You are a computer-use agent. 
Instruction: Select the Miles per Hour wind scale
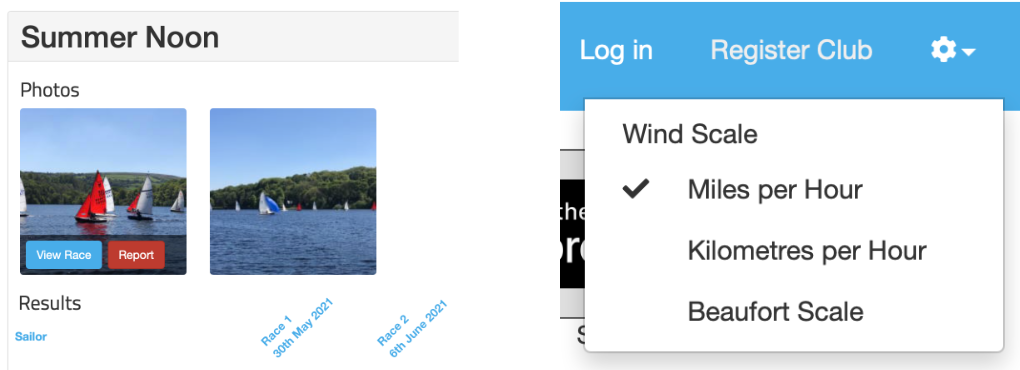click(775, 190)
